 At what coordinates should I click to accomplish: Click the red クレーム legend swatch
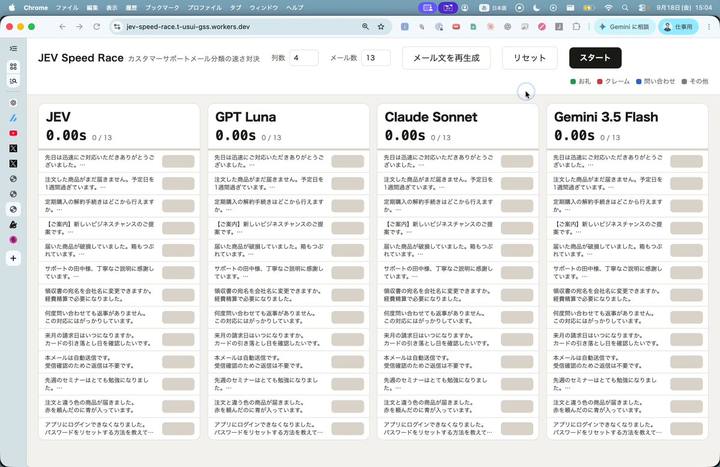click(599, 81)
